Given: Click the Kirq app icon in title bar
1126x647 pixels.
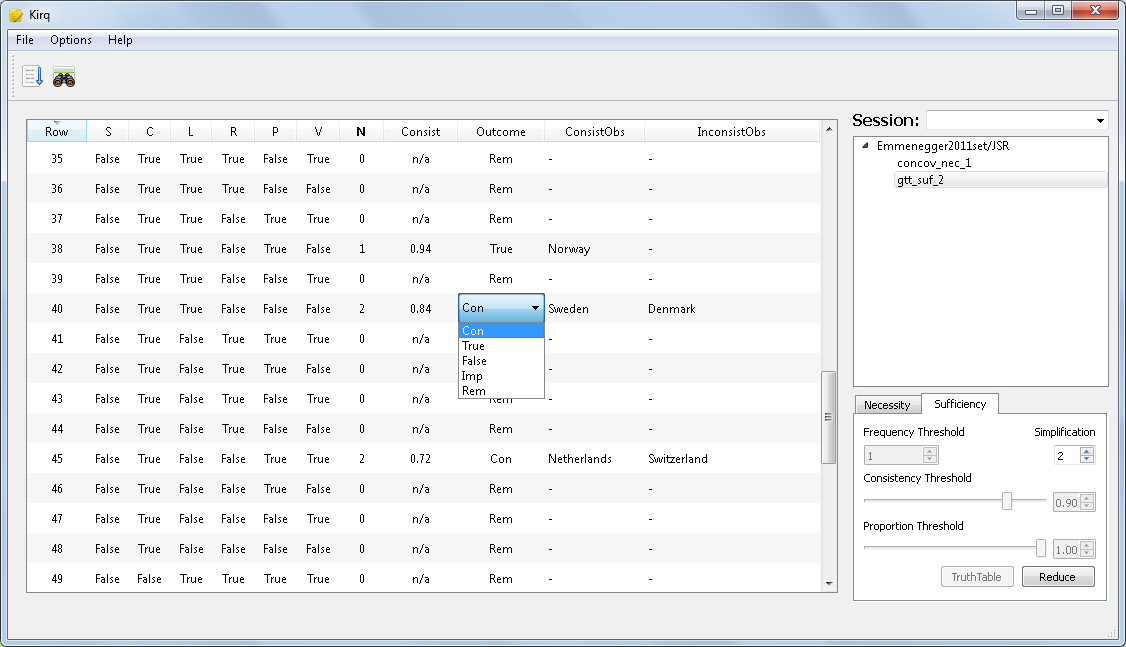Looking at the screenshot, I should [x=16, y=14].
